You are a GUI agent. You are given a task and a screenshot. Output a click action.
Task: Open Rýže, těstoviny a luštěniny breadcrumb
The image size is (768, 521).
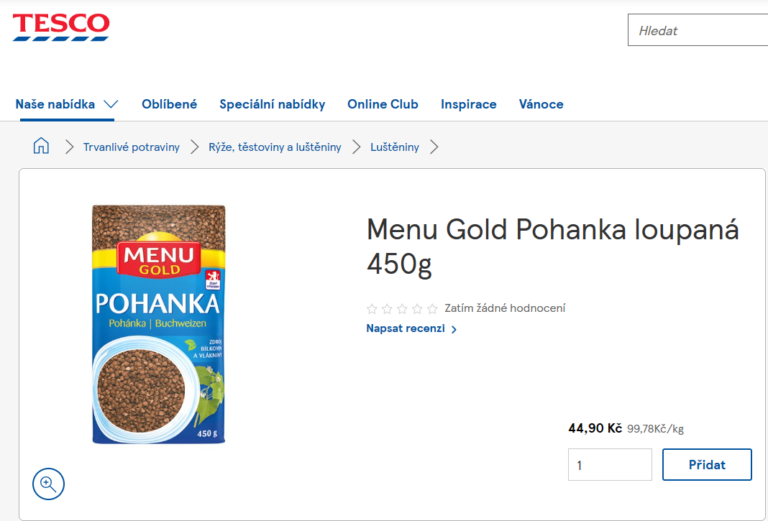(275, 147)
